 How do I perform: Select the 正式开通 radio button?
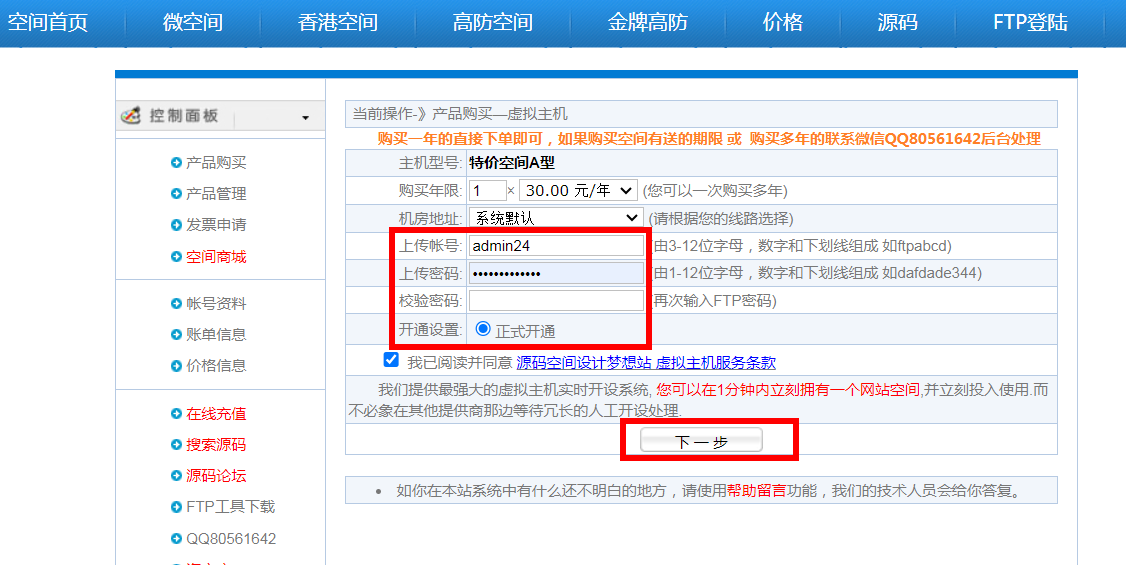click(x=484, y=329)
